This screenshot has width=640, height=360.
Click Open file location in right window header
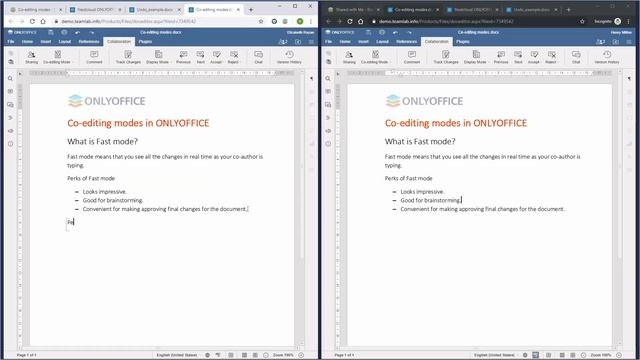(x=616, y=42)
